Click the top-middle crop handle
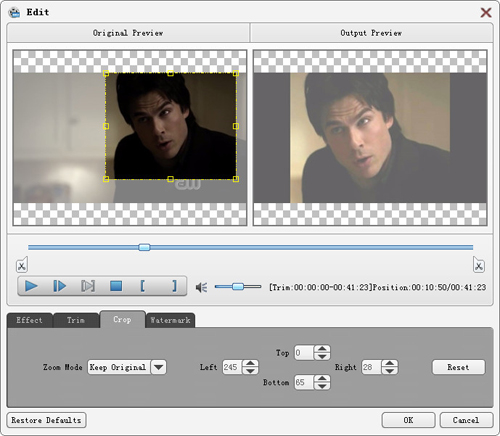The height and width of the screenshot is (436, 500). (x=170, y=73)
